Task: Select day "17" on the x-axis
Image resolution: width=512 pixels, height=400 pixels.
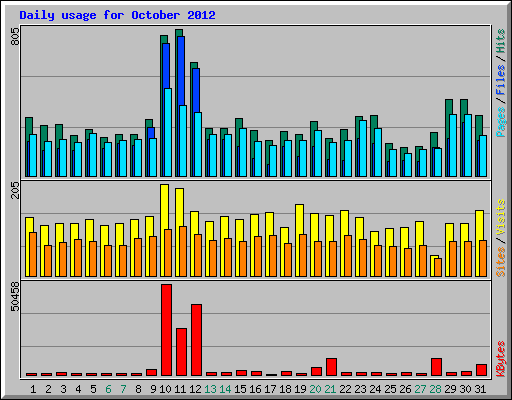Action: [x=270, y=389]
